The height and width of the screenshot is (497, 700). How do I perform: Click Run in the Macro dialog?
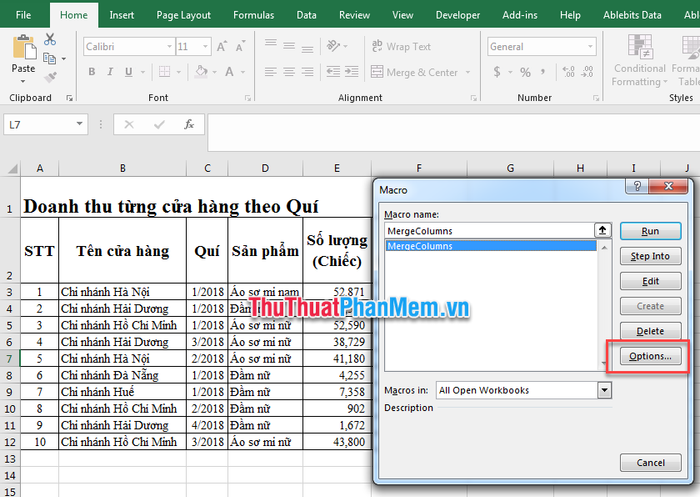pyautogui.click(x=650, y=231)
